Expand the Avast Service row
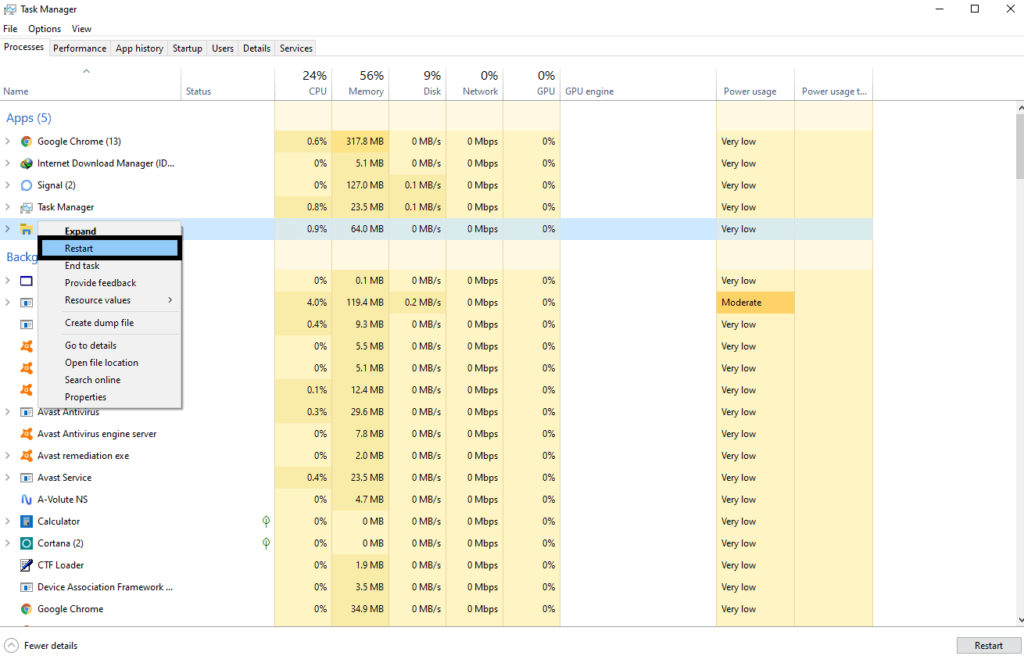Screen dimensions: 1024x663 8,477
